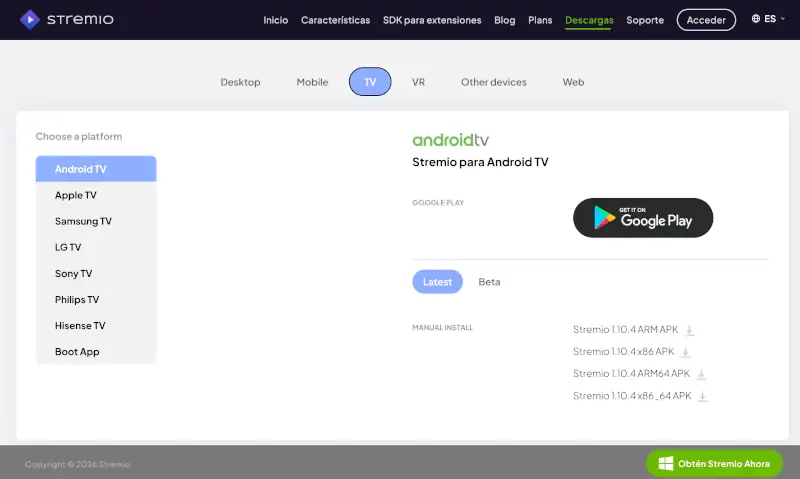This screenshot has width=800, height=479.
Task: Switch to the Mobile tab
Action: [x=312, y=82]
